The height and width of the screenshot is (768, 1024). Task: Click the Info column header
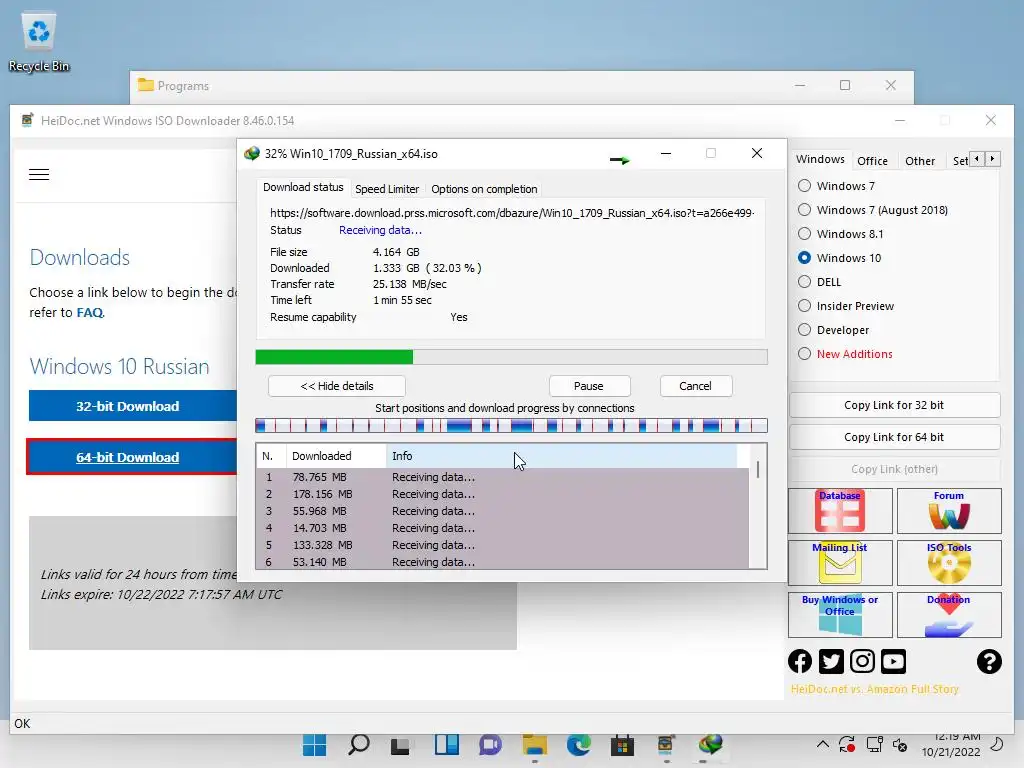[562, 456]
